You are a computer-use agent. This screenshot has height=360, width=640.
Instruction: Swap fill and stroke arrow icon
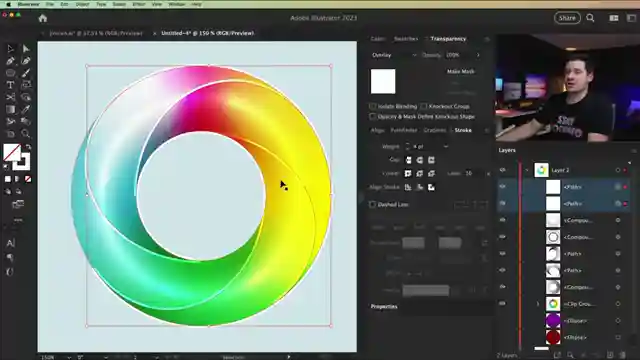(x=28, y=147)
